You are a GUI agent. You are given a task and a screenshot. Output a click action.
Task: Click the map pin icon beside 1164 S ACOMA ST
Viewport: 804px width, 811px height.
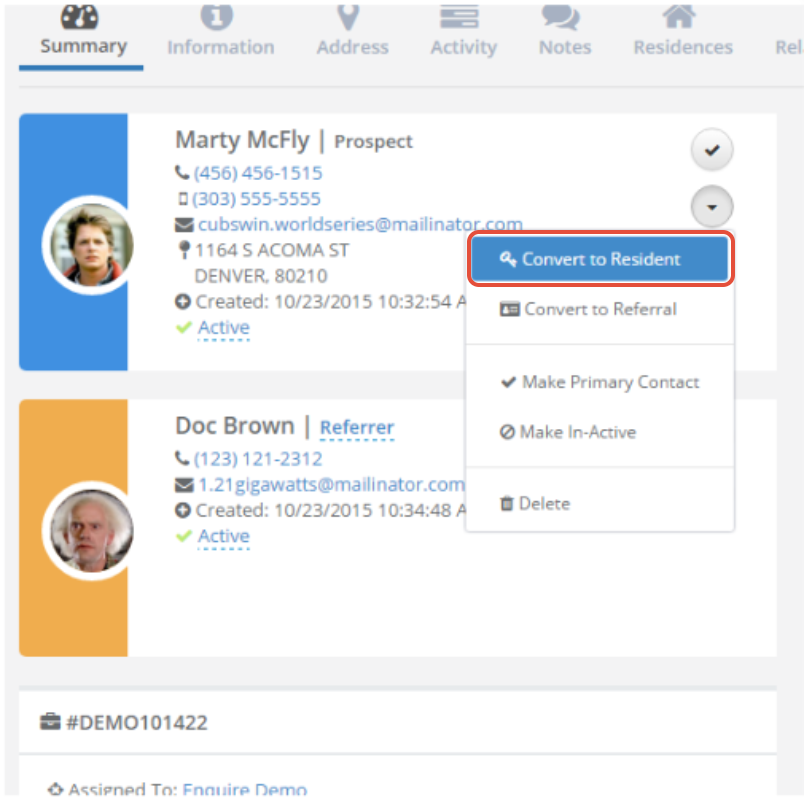184,250
